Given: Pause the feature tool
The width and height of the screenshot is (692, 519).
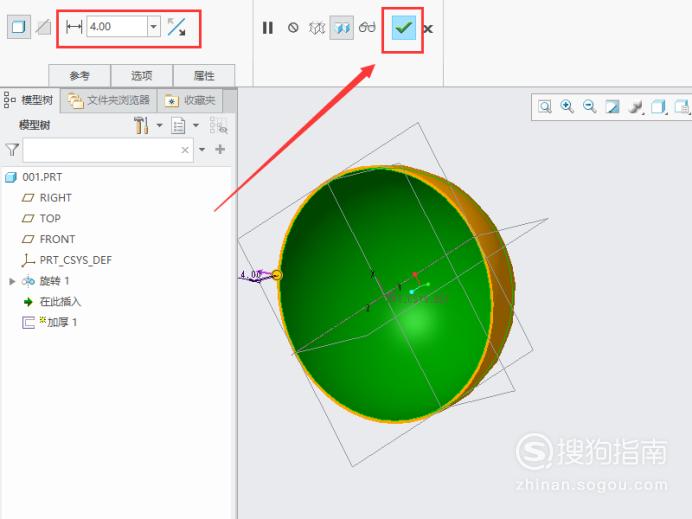Looking at the screenshot, I should pyautogui.click(x=267, y=28).
